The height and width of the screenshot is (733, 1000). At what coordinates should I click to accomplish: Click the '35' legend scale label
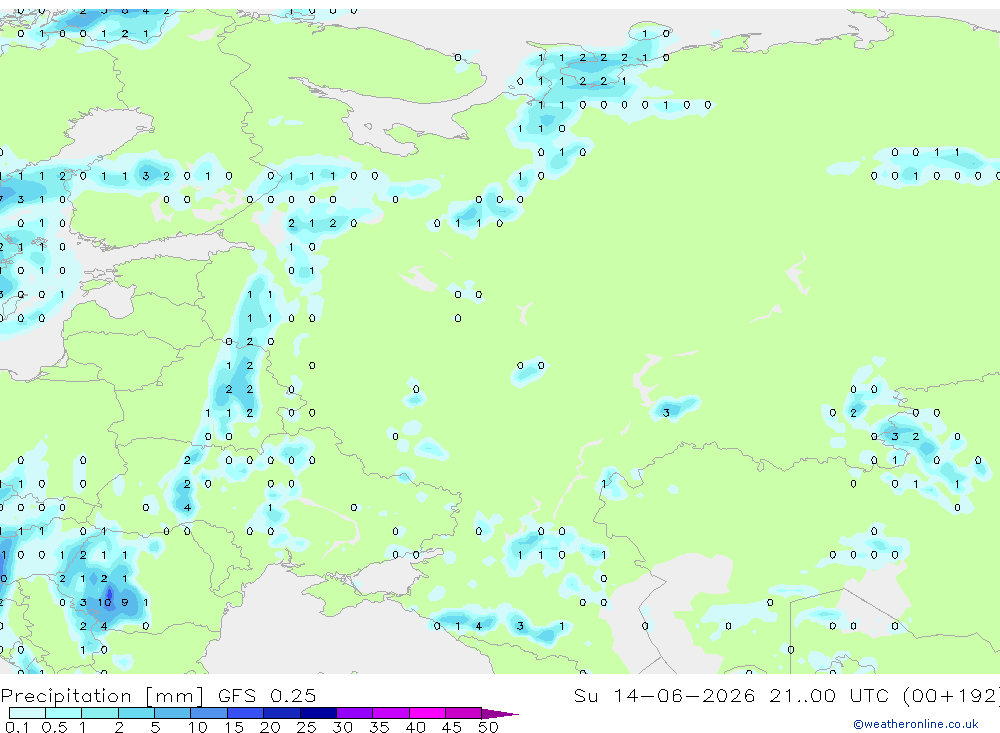tap(379, 727)
